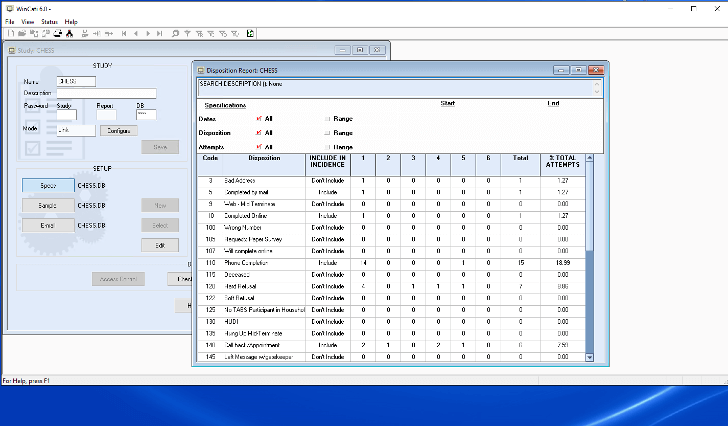Click the DB password input field
This screenshot has width=728, height=426.
(146, 115)
